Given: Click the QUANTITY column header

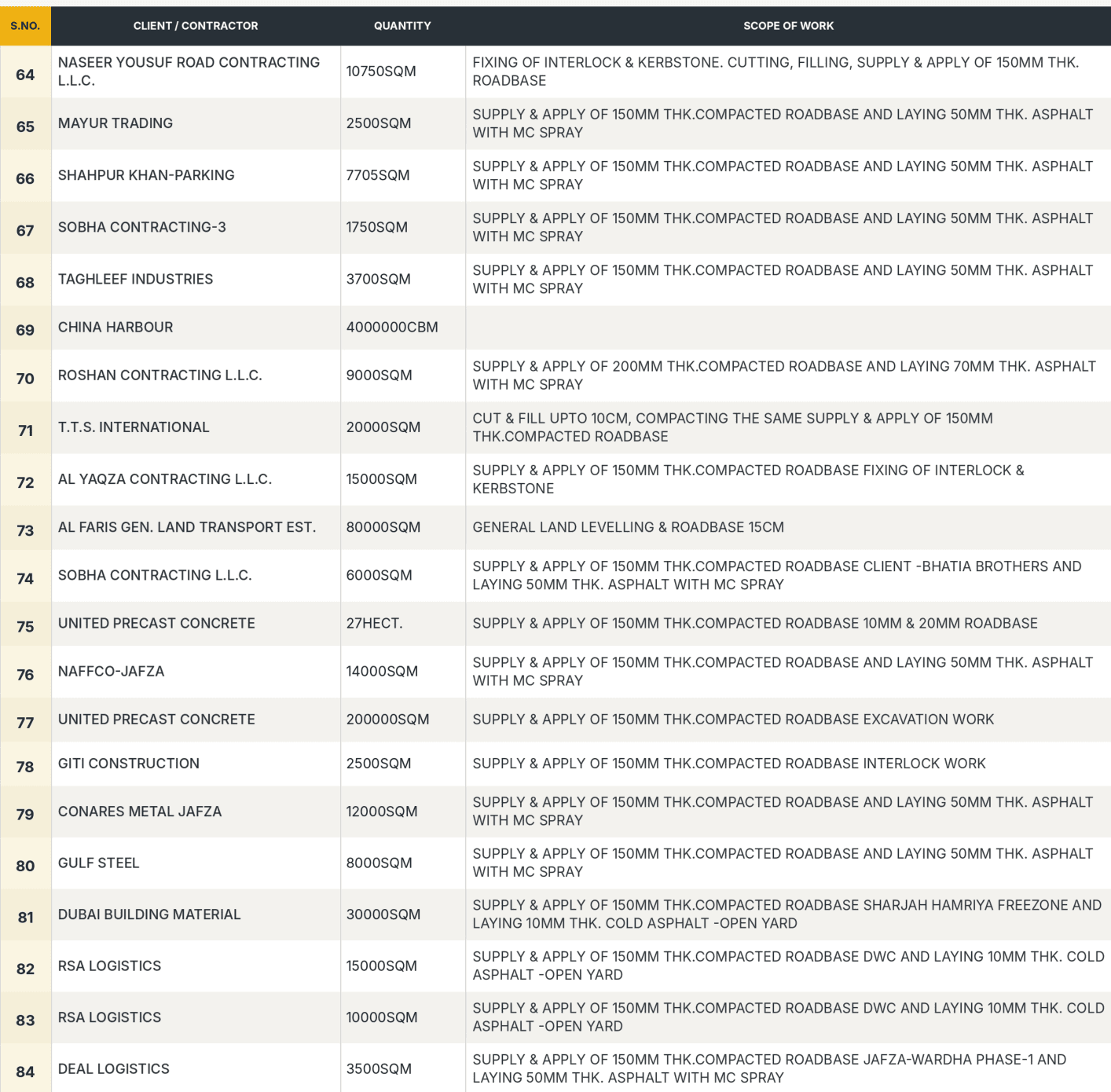Looking at the screenshot, I should point(402,26).
